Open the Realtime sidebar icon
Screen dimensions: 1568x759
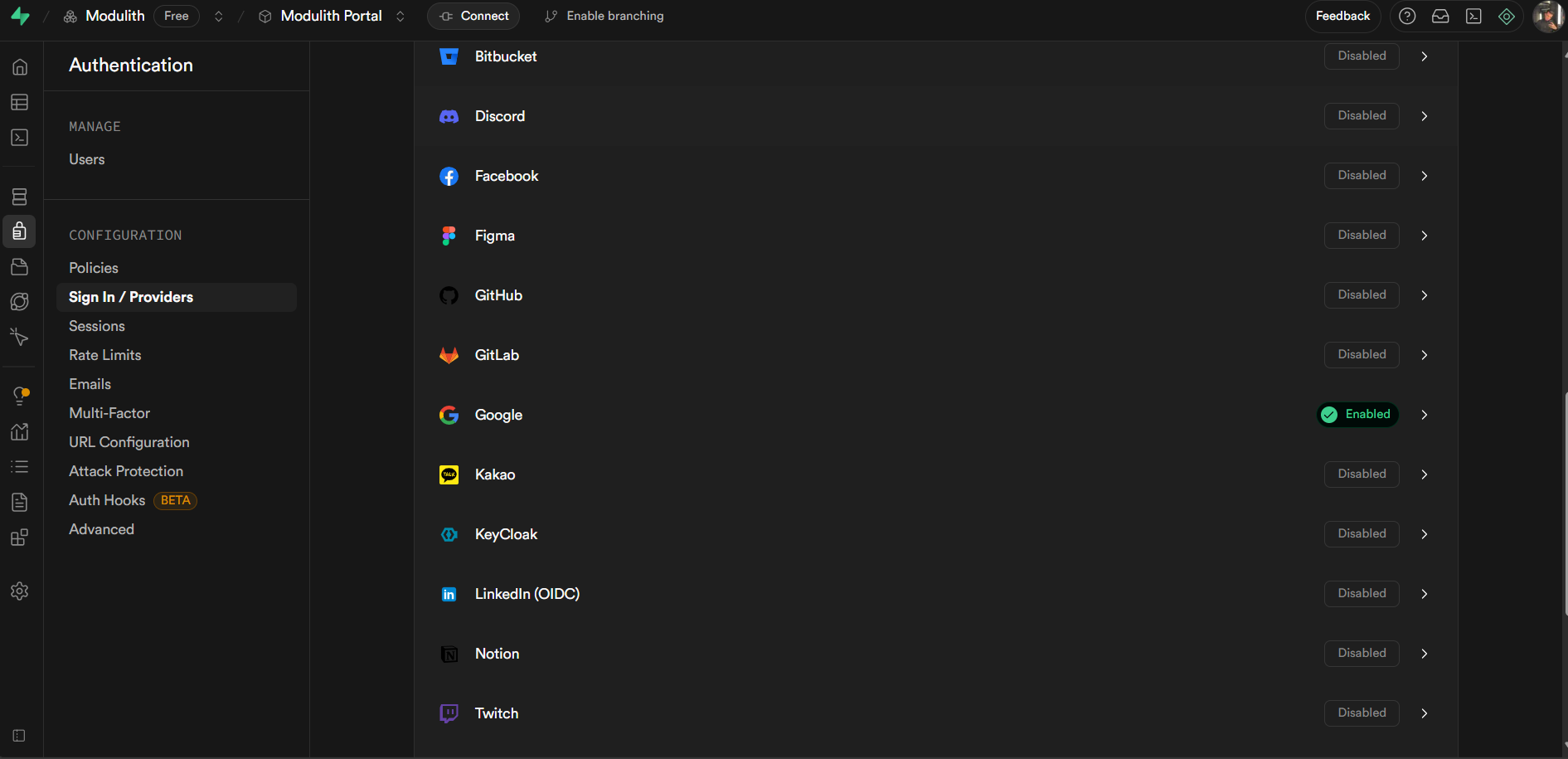(x=20, y=337)
